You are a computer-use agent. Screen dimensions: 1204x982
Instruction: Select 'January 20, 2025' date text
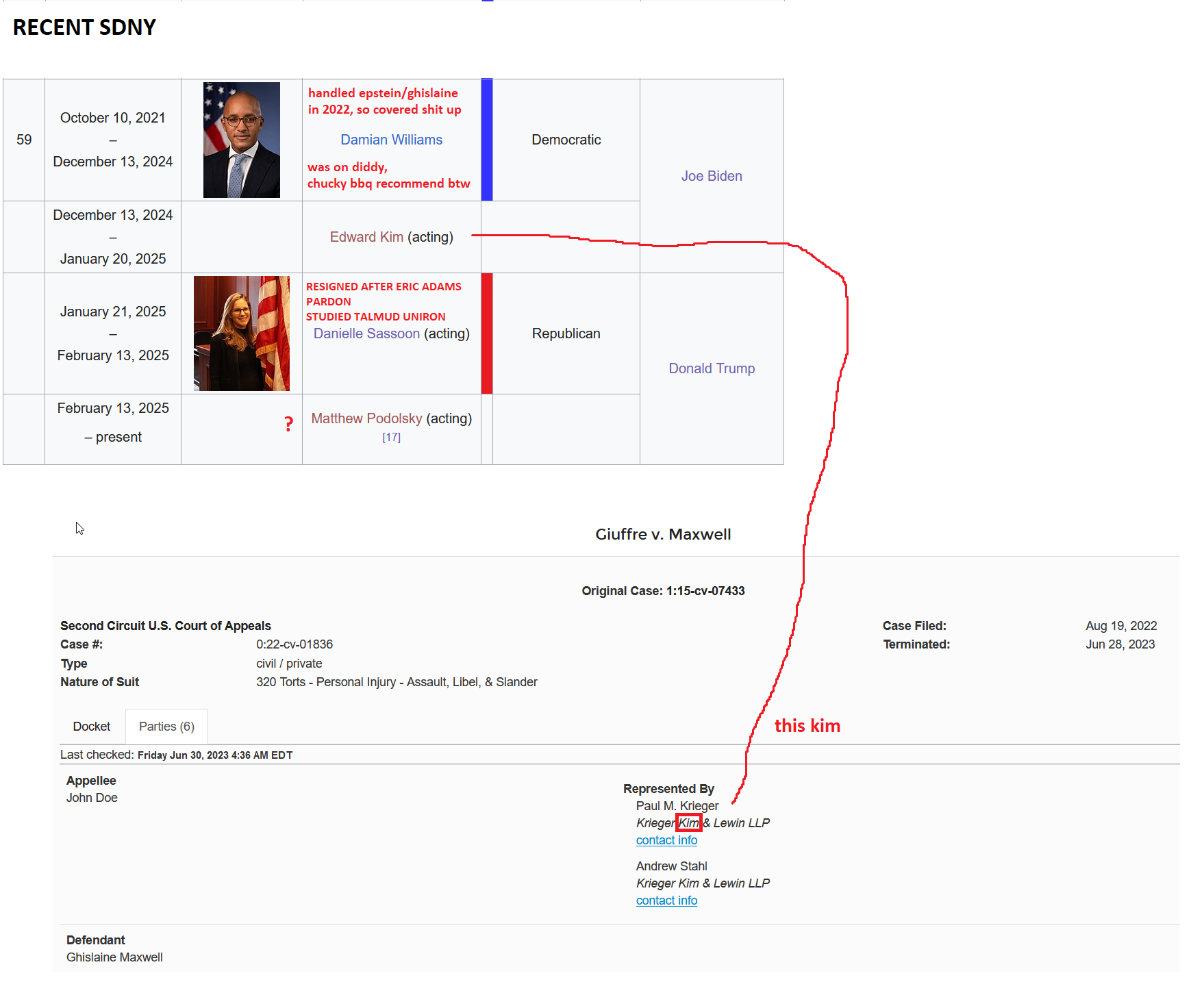[x=113, y=259]
